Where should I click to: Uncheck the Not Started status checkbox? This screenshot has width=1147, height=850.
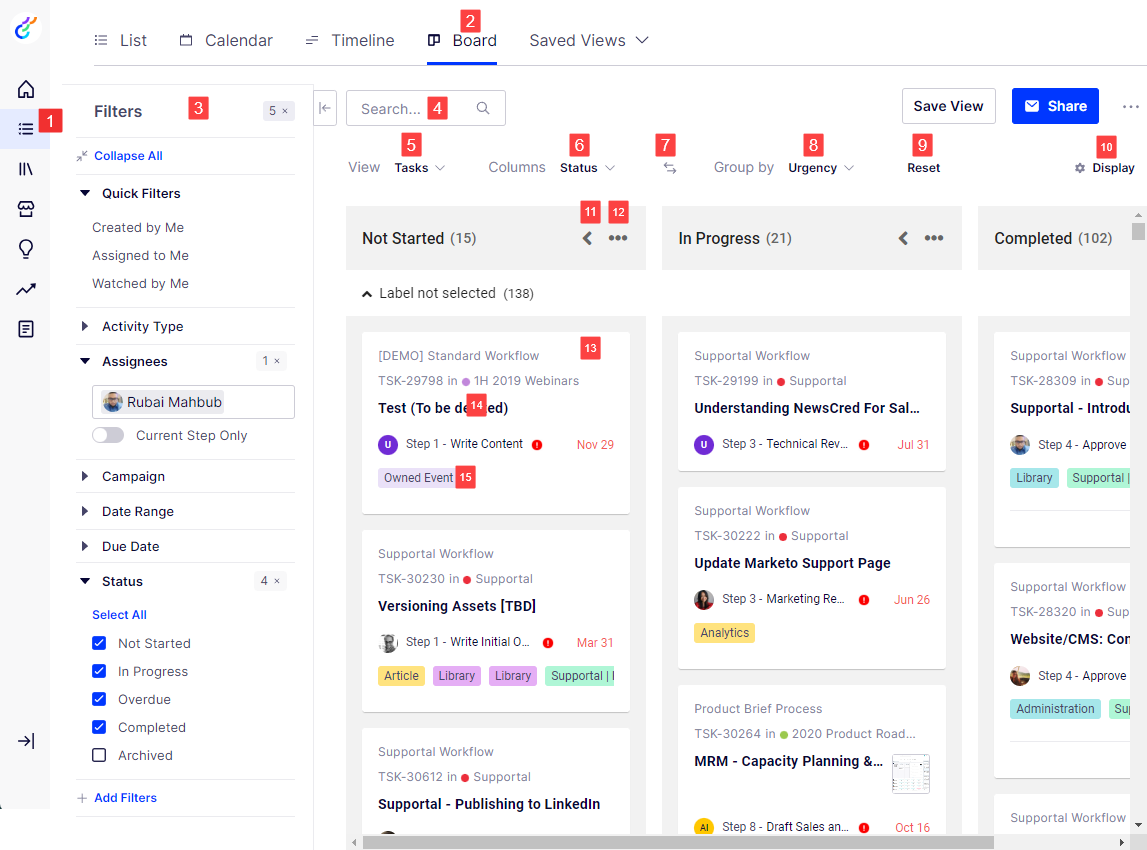99,643
